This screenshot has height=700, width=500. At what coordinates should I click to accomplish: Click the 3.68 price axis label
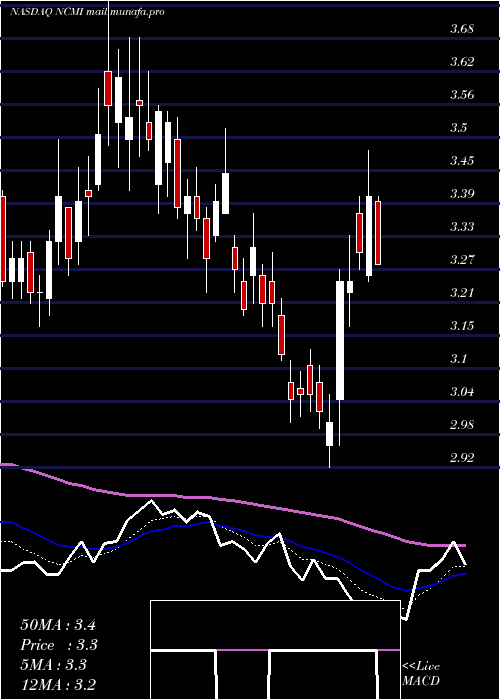(461, 29)
